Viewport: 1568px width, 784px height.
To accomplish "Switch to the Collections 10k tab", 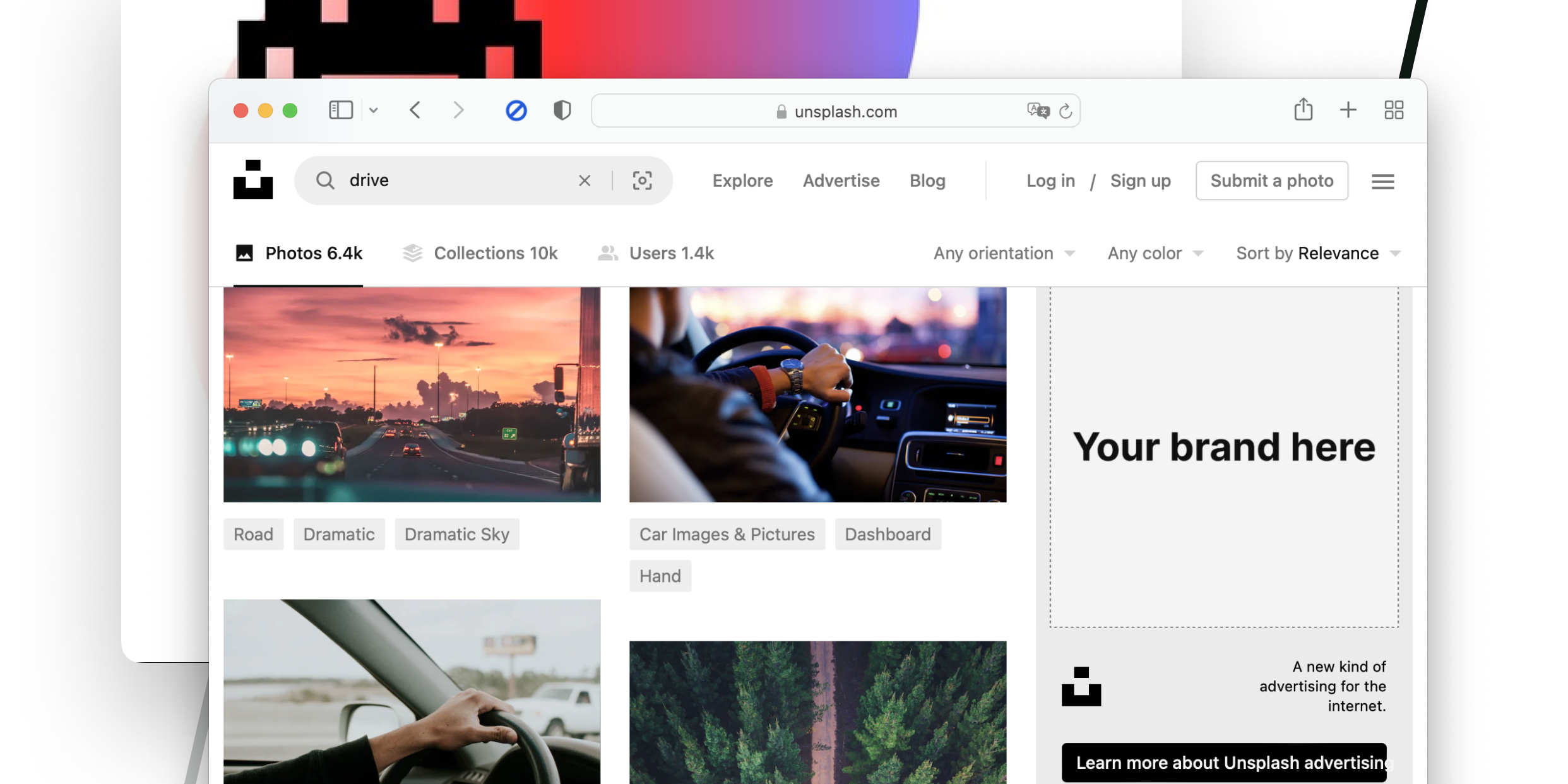I will [480, 253].
